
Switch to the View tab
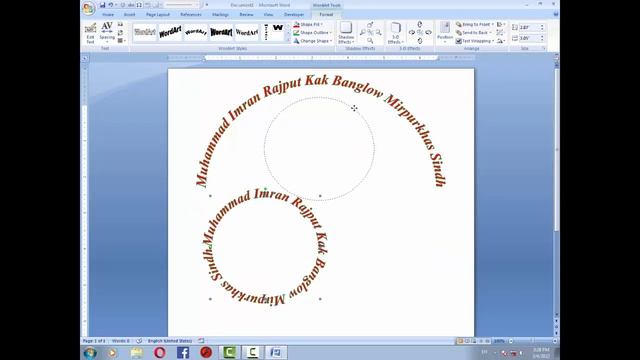point(268,15)
